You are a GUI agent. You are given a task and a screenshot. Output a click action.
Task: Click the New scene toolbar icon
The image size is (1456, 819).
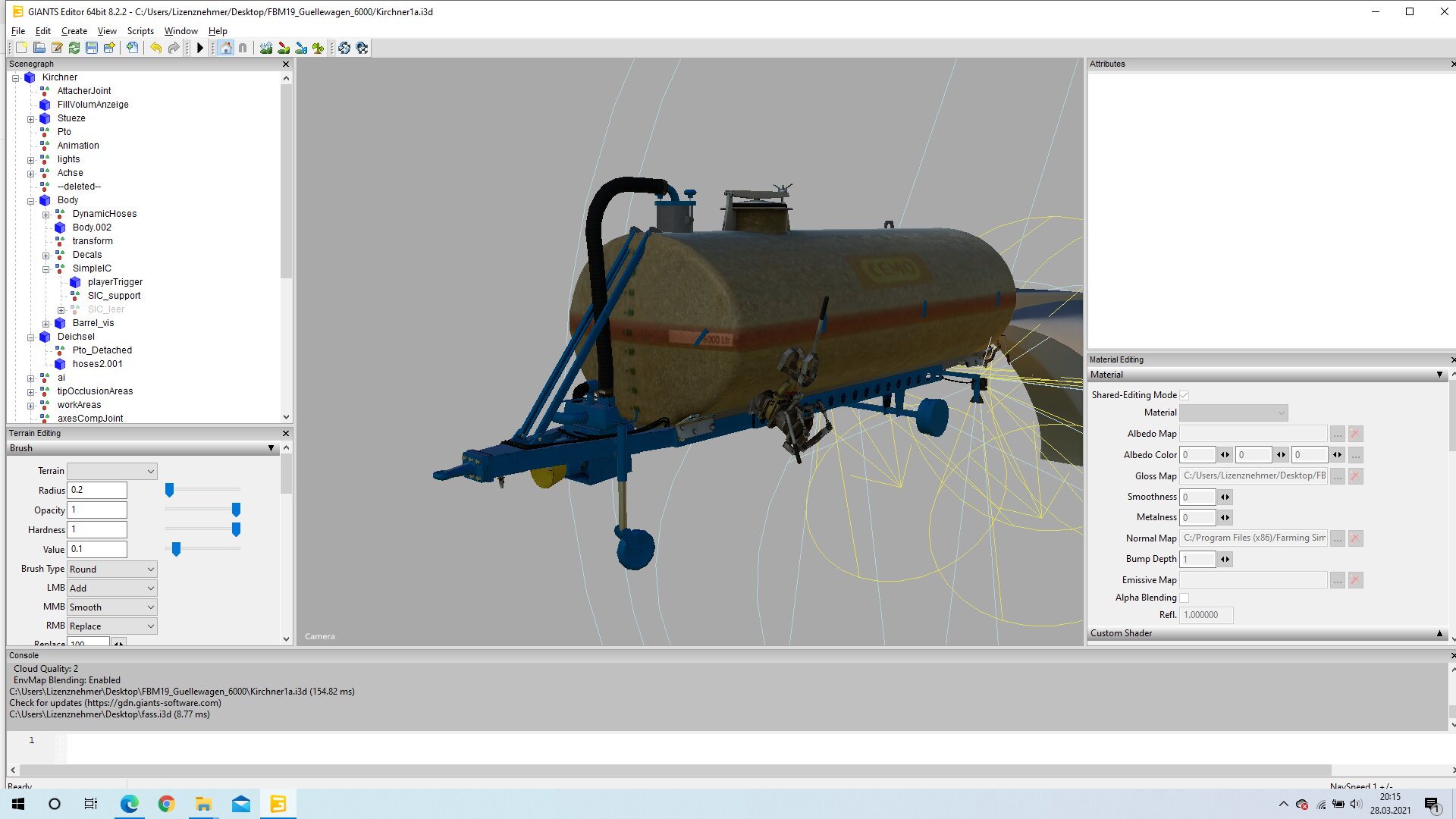tap(22, 48)
